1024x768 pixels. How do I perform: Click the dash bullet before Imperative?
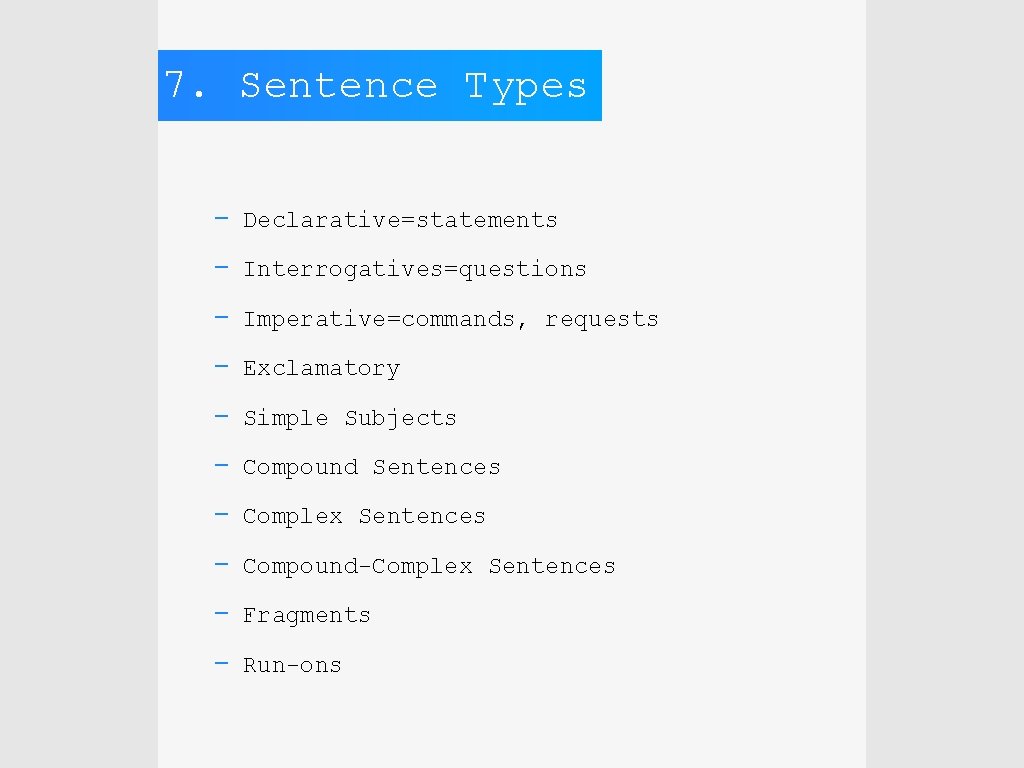pos(221,317)
